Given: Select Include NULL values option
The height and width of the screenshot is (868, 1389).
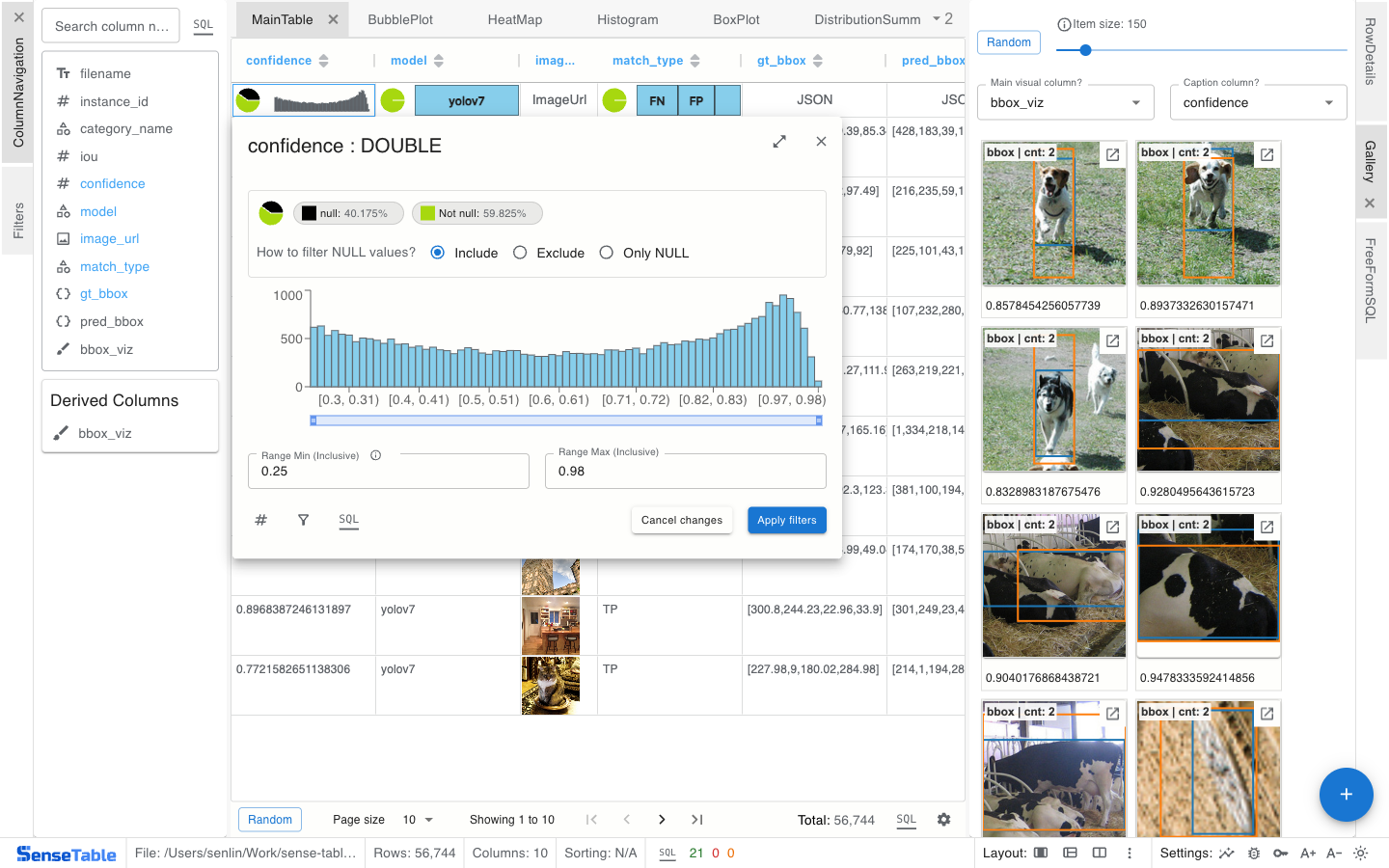Looking at the screenshot, I should 438,253.
